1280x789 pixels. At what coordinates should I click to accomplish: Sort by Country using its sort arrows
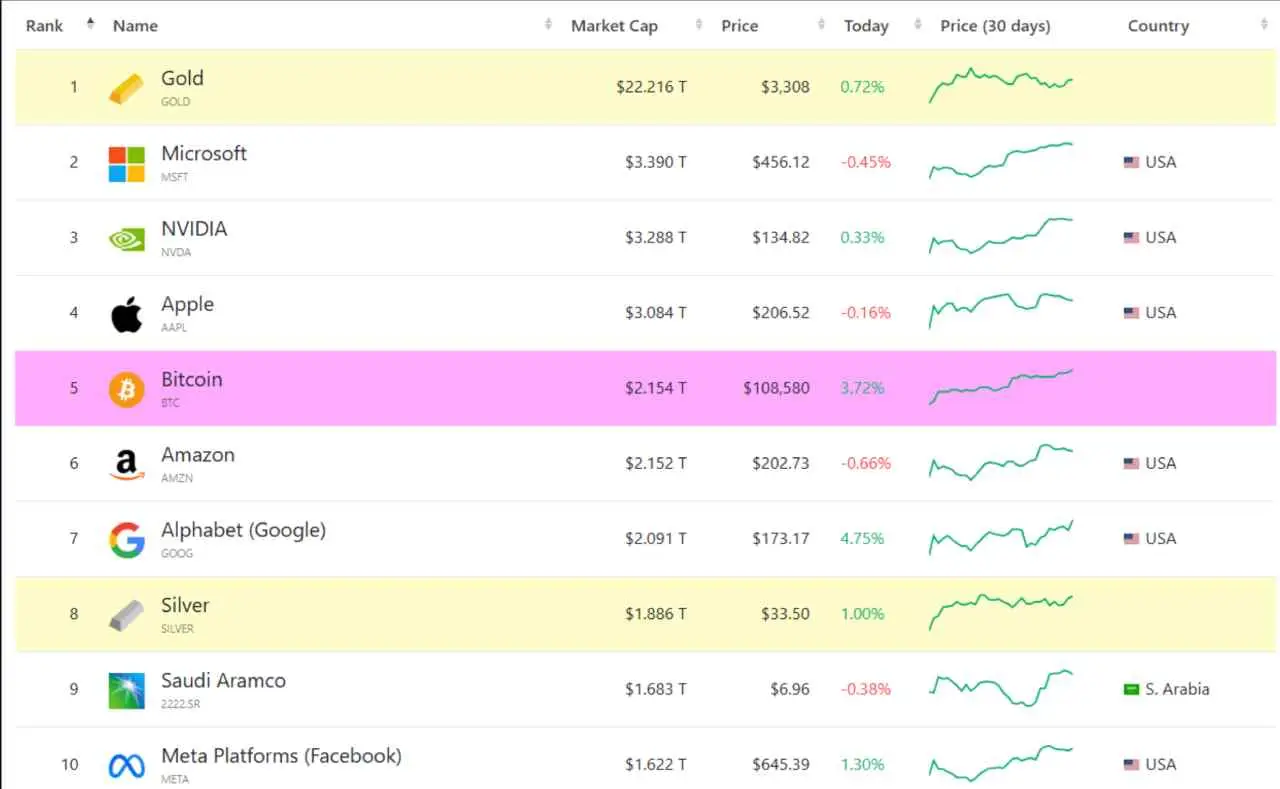pyautogui.click(x=1263, y=24)
